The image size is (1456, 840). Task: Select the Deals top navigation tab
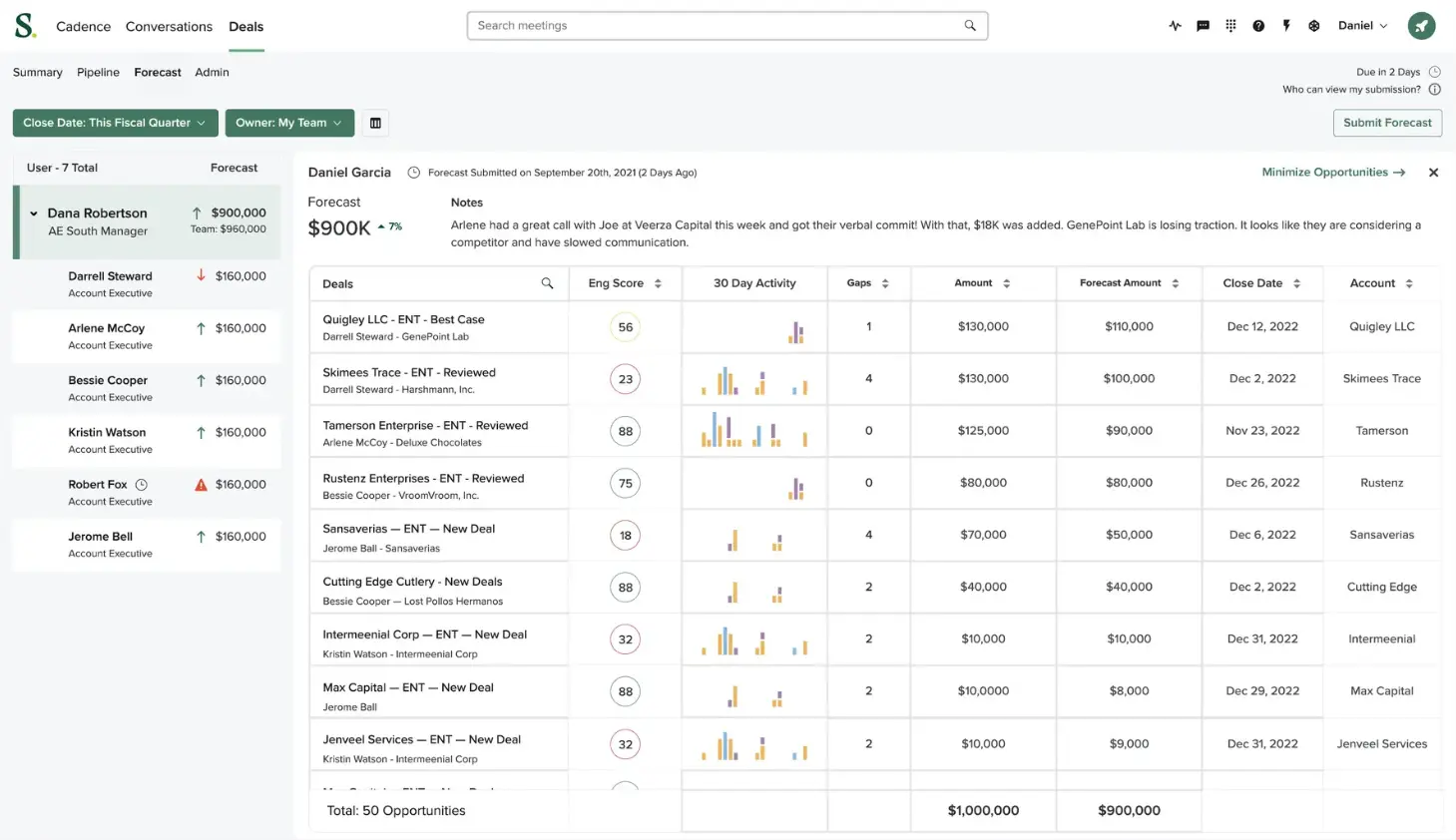(x=245, y=27)
